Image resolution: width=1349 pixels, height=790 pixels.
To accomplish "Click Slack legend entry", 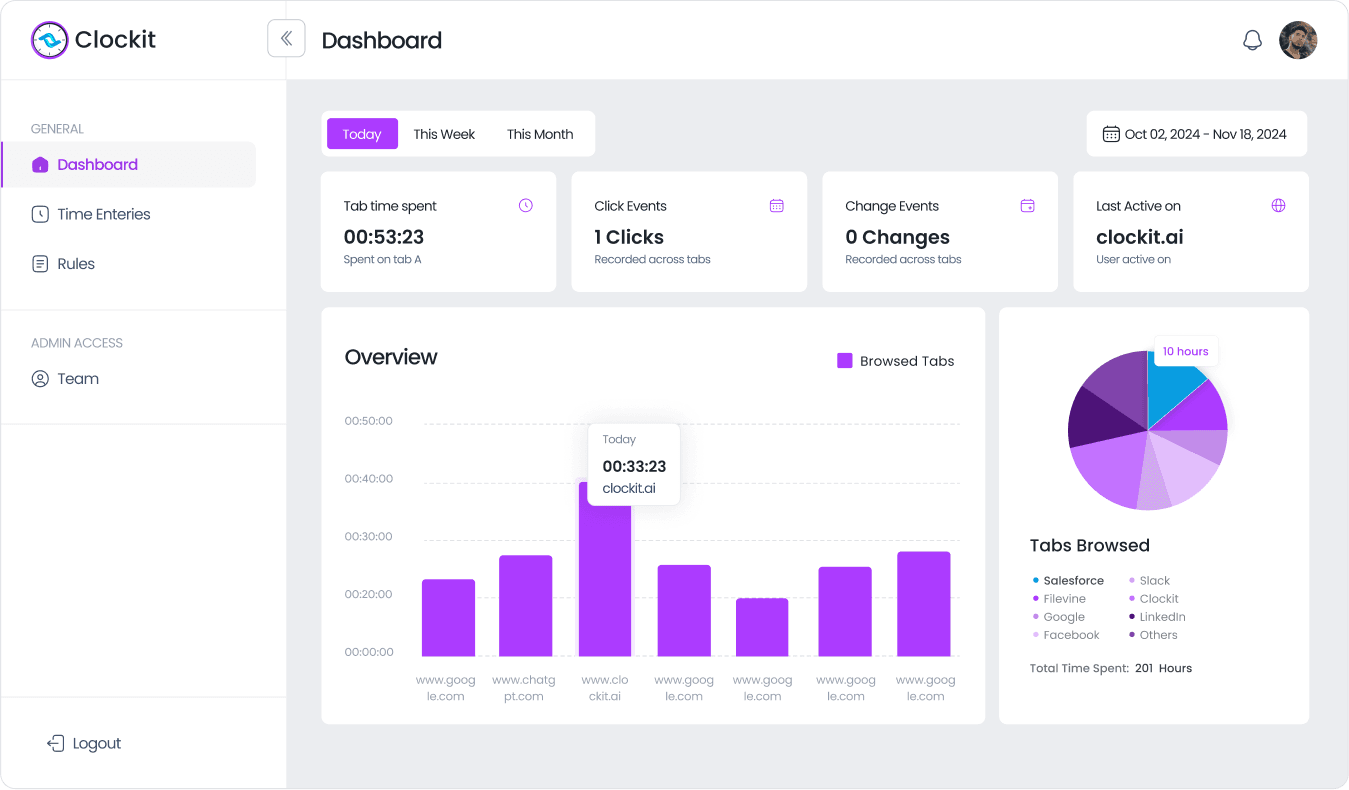I will click(x=1149, y=580).
